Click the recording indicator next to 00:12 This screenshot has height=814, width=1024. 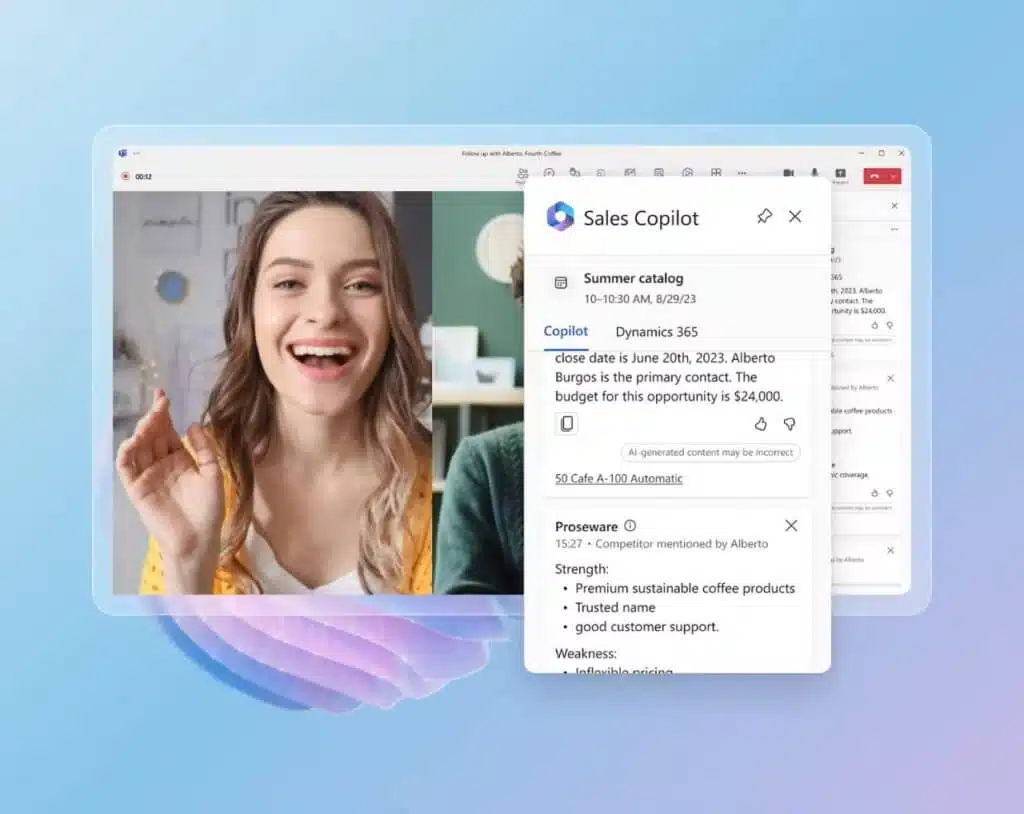point(125,176)
